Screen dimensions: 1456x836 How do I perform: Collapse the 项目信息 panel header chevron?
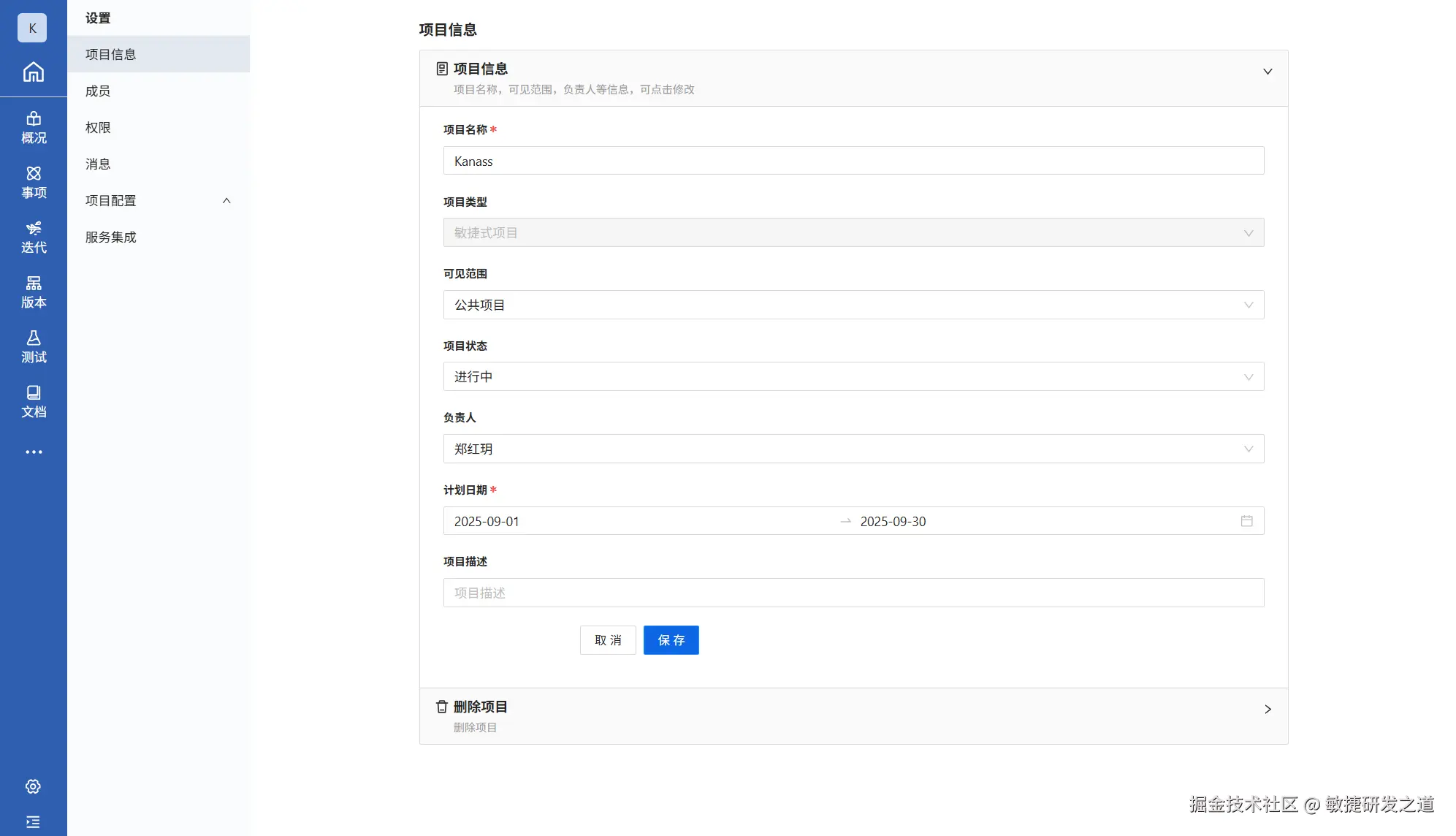[1267, 72]
